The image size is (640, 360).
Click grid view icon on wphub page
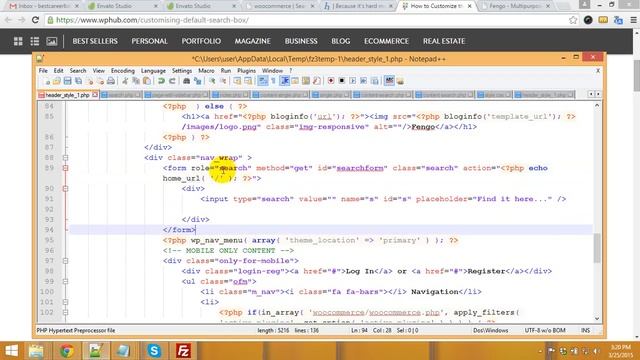18,41
